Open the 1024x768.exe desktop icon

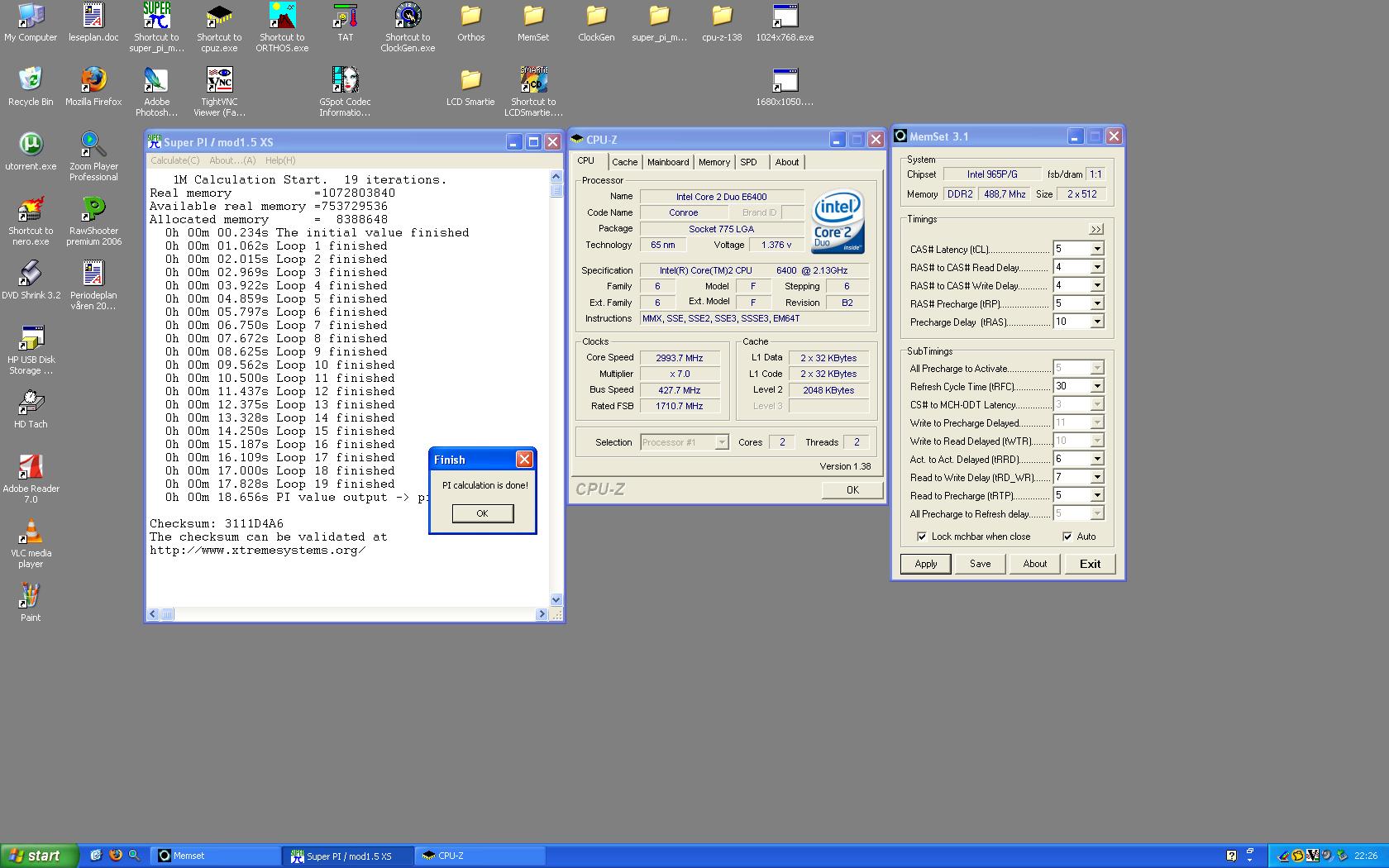pyautogui.click(x=785, y=22)
